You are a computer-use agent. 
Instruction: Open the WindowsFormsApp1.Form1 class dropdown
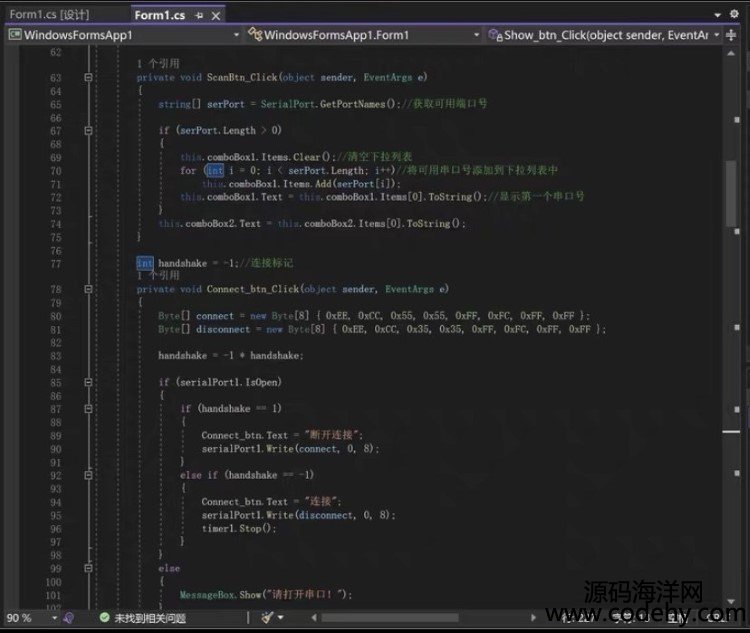476,35
